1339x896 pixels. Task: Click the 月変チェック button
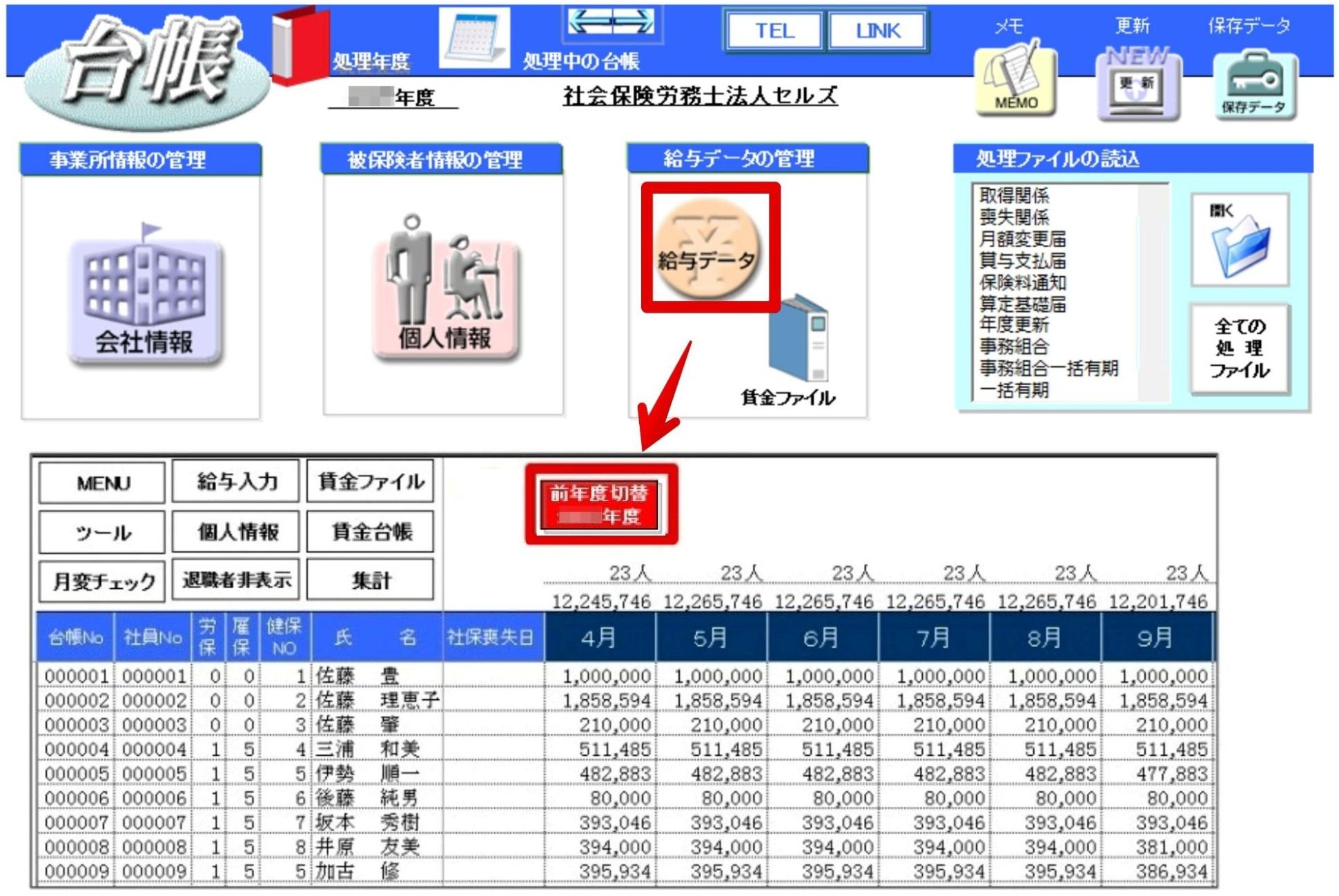coord(102,581)
